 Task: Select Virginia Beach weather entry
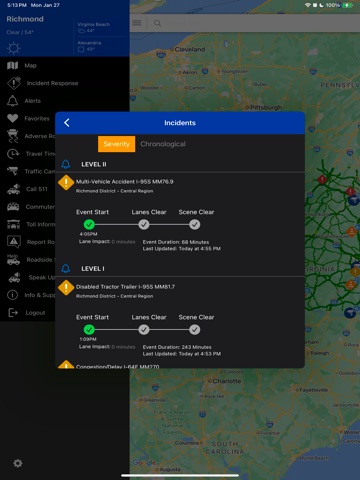tap(94, 27)
